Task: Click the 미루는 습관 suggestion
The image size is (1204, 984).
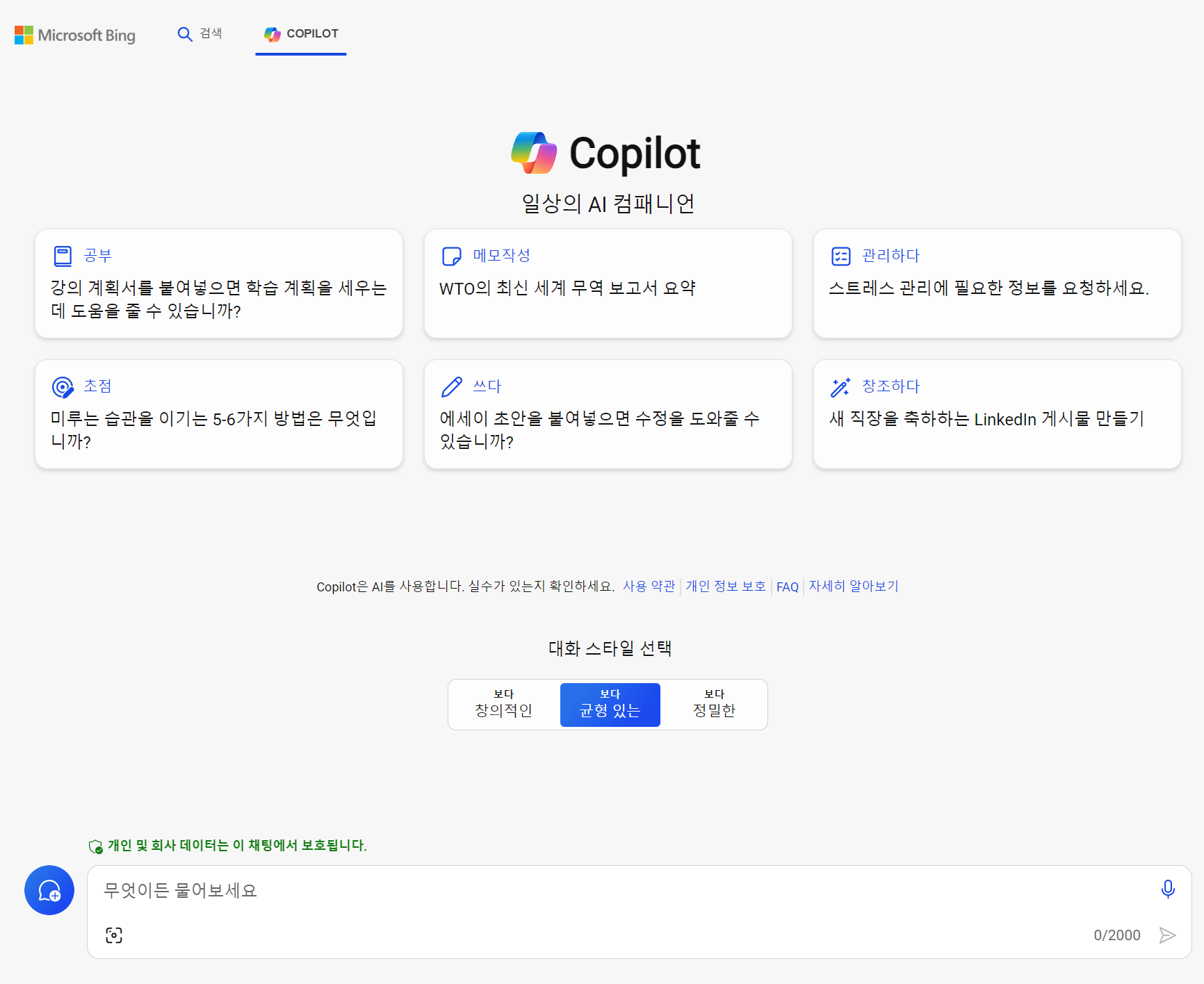Action: [x=219, y=414]
